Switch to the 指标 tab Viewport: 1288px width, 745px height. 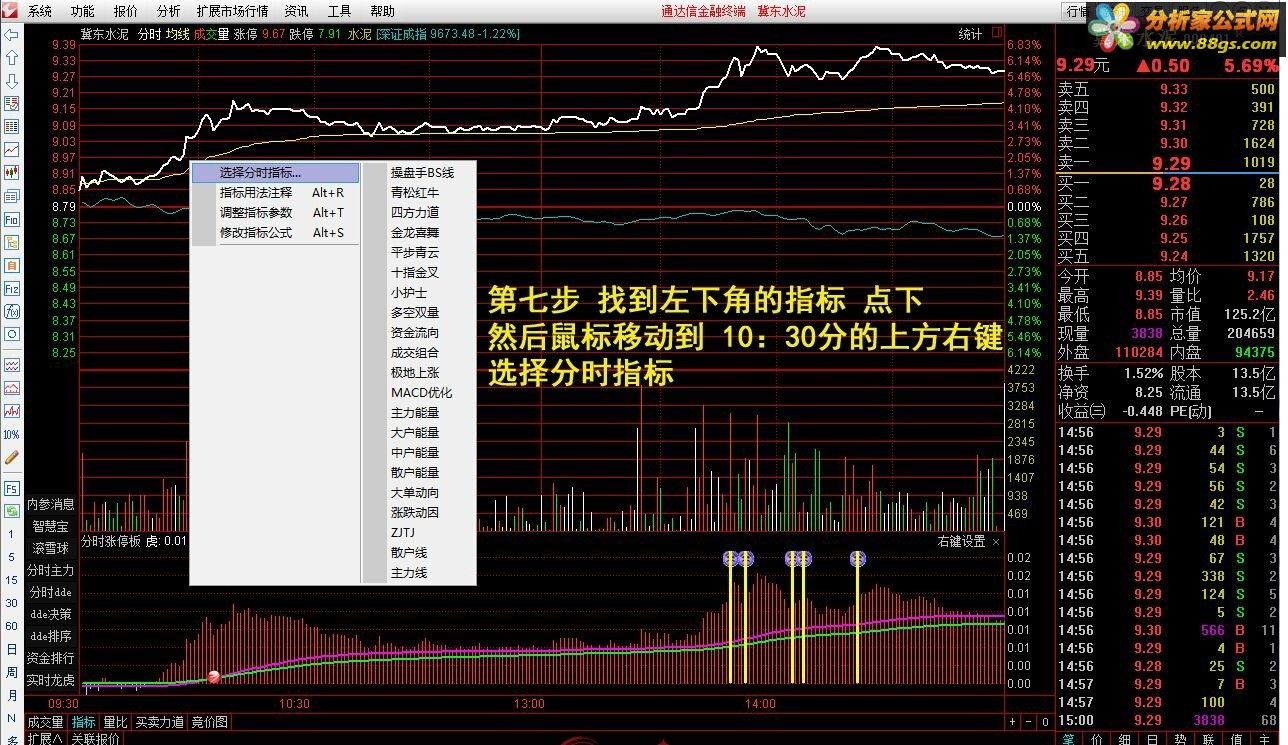point(83,722)
